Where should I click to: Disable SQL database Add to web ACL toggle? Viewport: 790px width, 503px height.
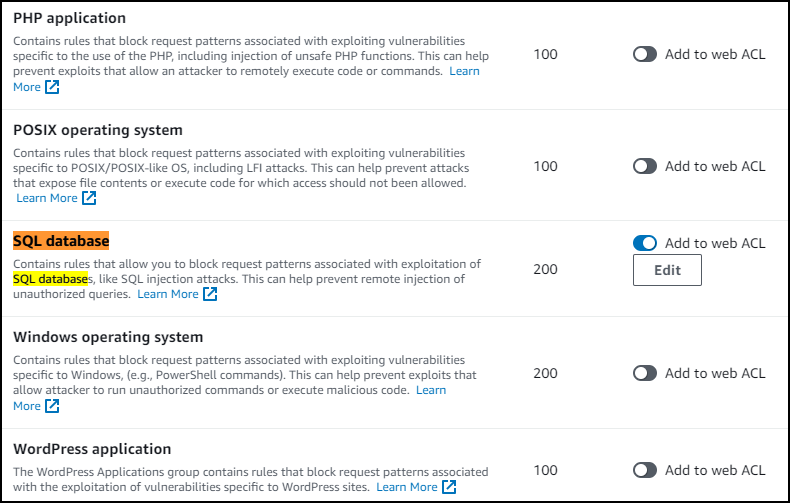[x=645, y=243]
